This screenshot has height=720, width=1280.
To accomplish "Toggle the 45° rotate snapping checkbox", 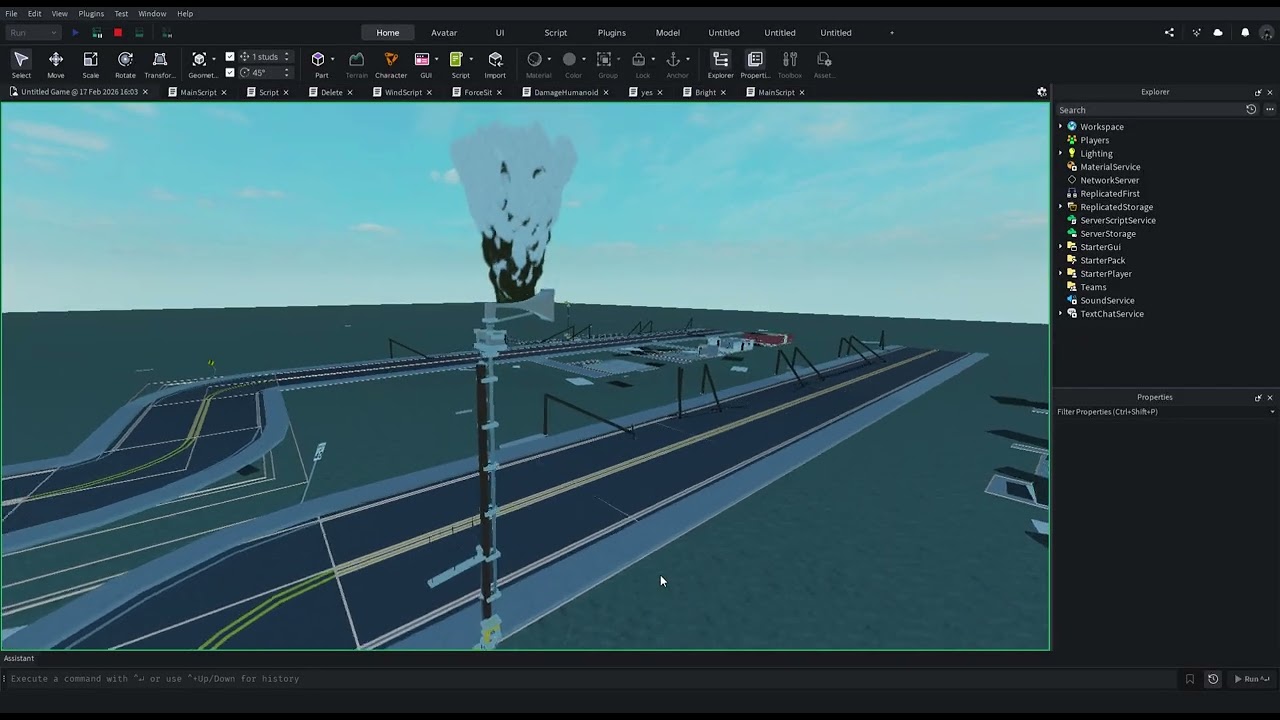I will click(x=230, y=73).
